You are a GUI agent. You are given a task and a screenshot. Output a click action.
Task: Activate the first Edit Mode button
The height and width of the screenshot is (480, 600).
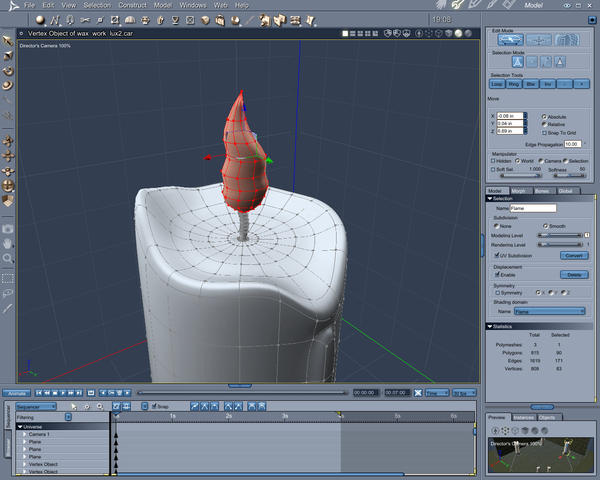[x=510, y=39]
